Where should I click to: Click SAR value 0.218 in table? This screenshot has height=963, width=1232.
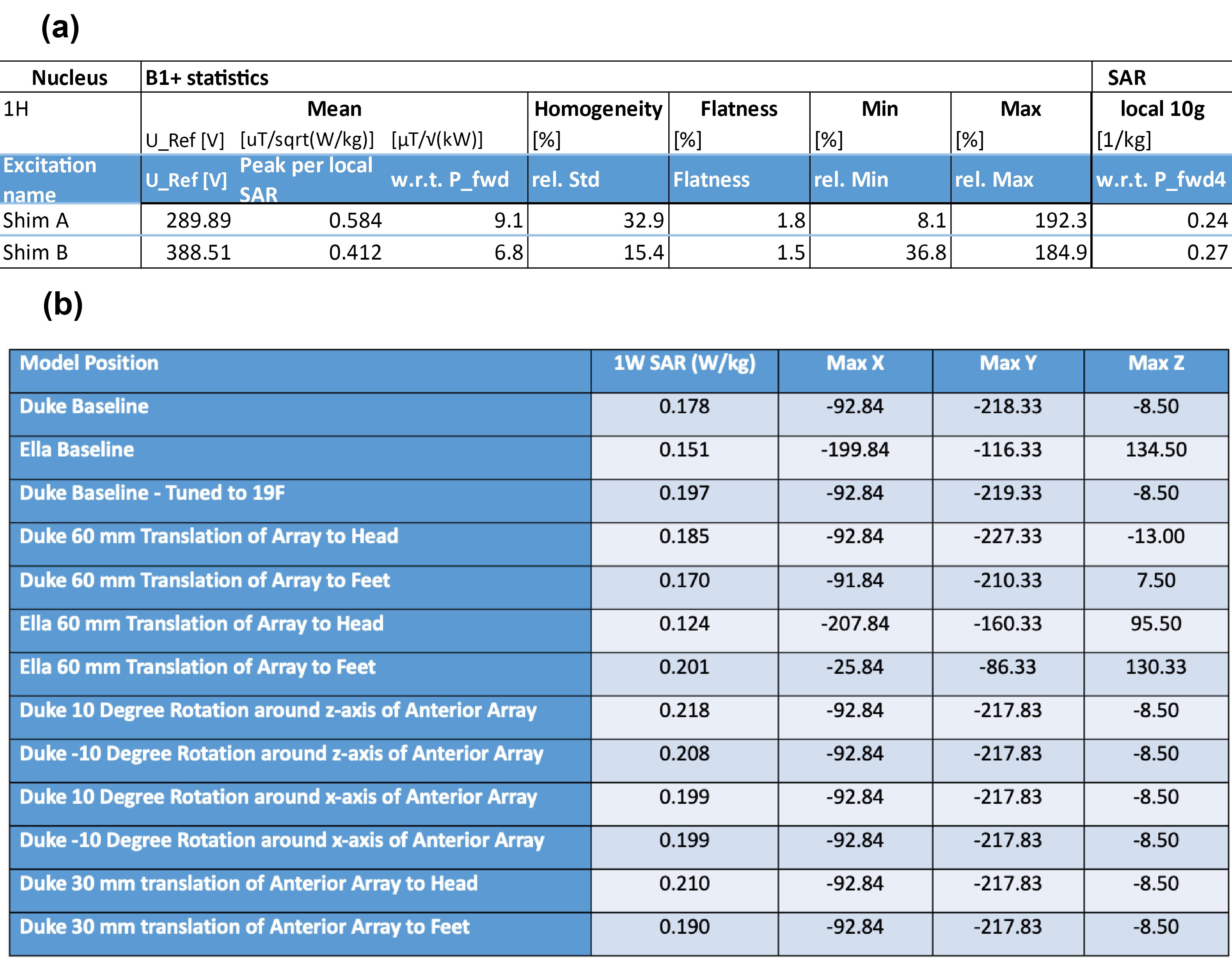click(684, 710)
